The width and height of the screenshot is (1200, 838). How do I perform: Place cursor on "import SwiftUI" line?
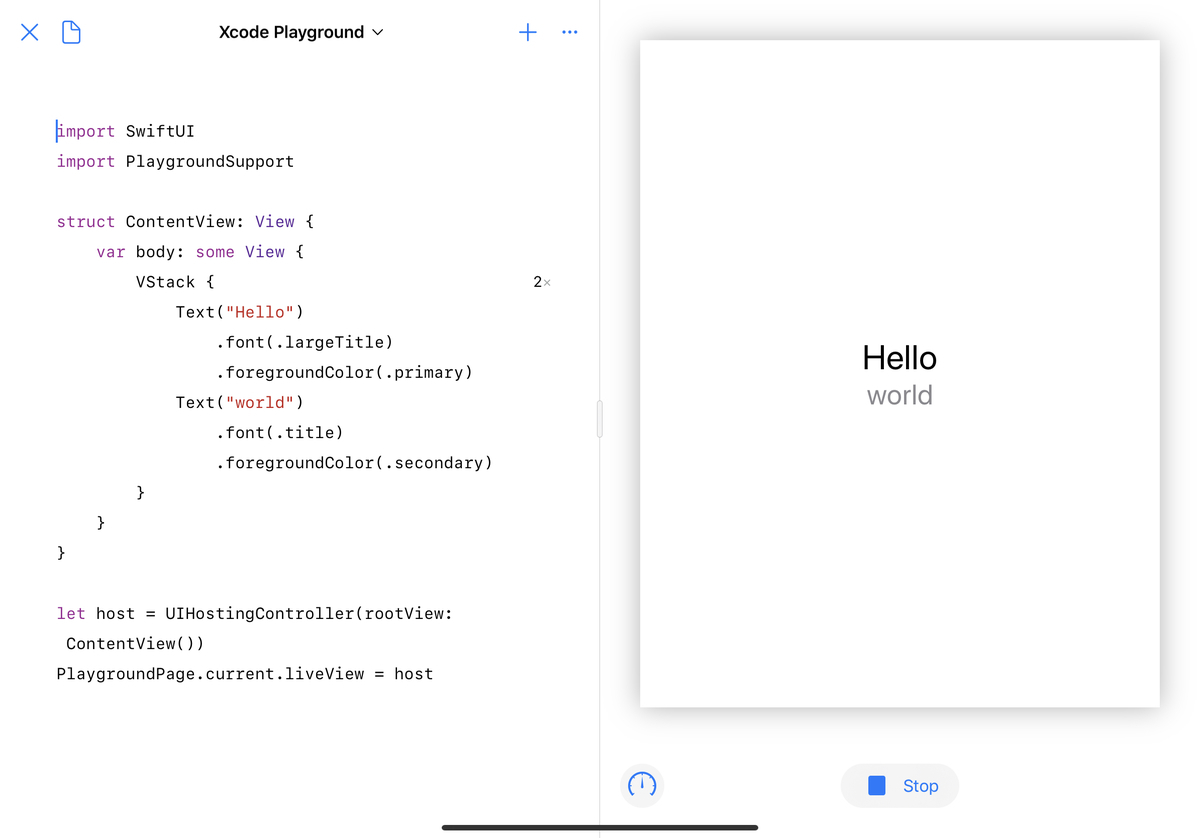[125, 131]
